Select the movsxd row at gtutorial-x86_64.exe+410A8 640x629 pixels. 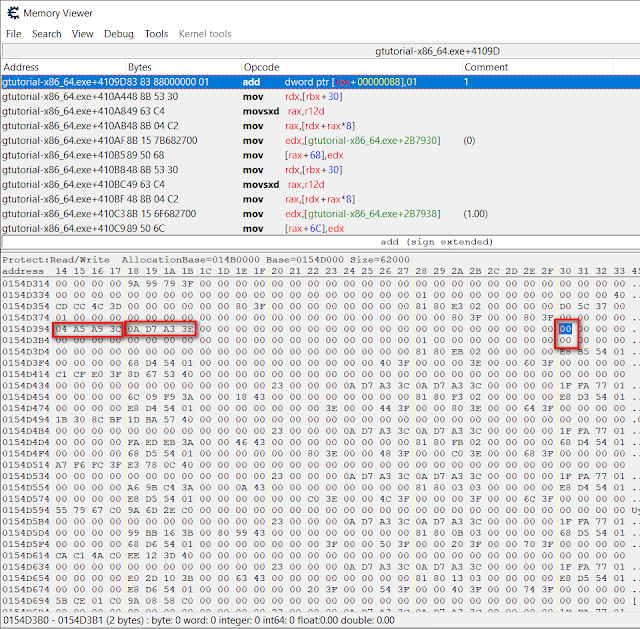[321, 111]
